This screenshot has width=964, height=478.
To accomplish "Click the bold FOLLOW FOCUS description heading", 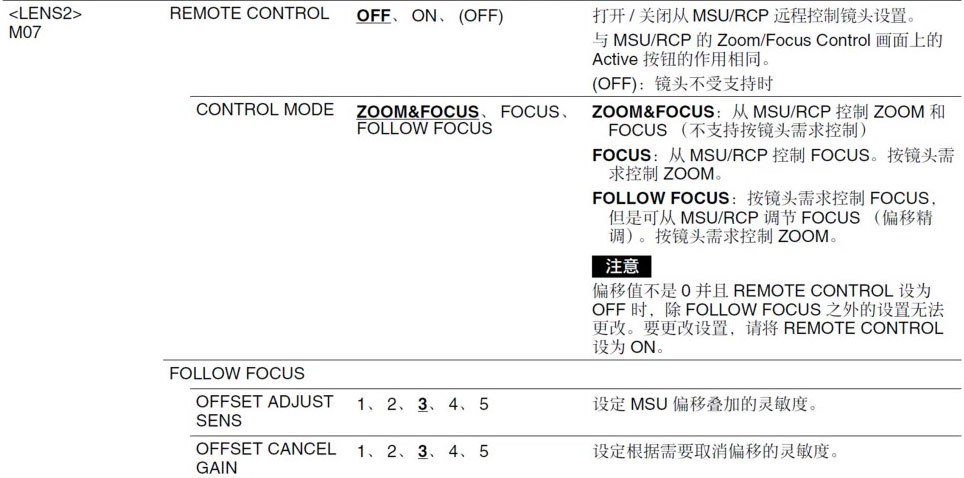I will 660,199.
